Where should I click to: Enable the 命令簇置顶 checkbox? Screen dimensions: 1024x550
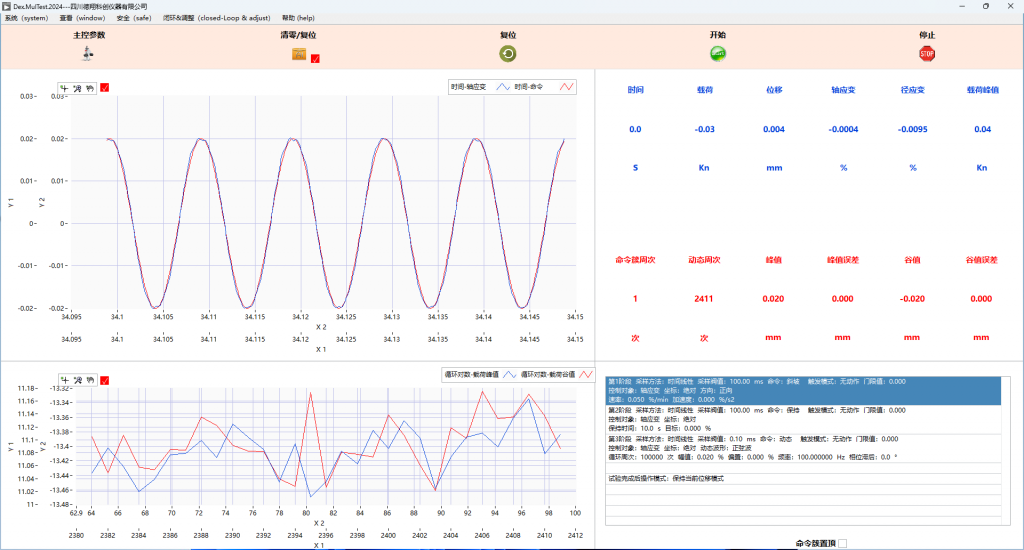841,543
